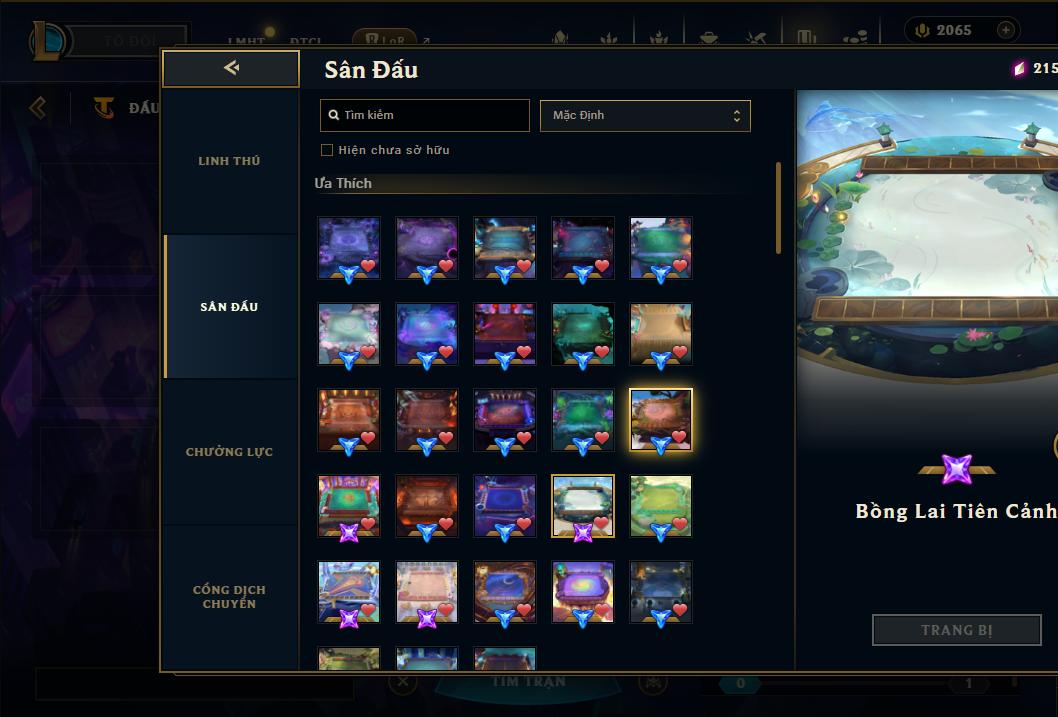The image size is (1058, 717).
Task: Select the CỔNG DỊCH CHUYỂN section
Action: point(229,596)
